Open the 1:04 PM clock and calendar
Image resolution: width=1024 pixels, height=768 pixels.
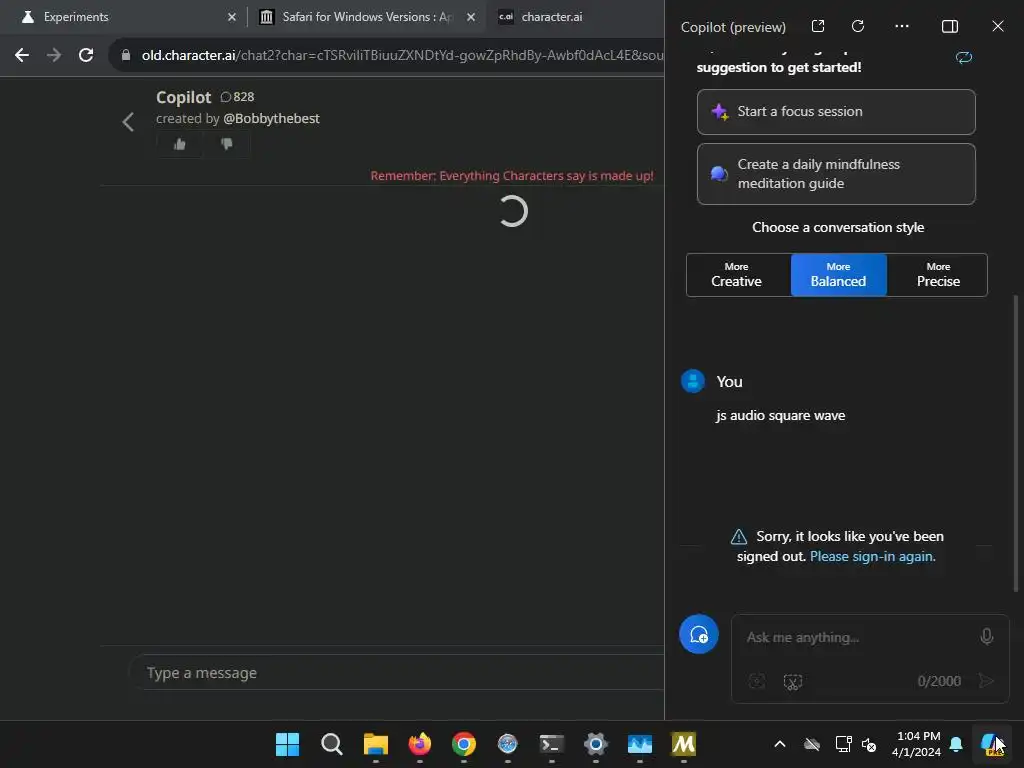coord(916,744)
